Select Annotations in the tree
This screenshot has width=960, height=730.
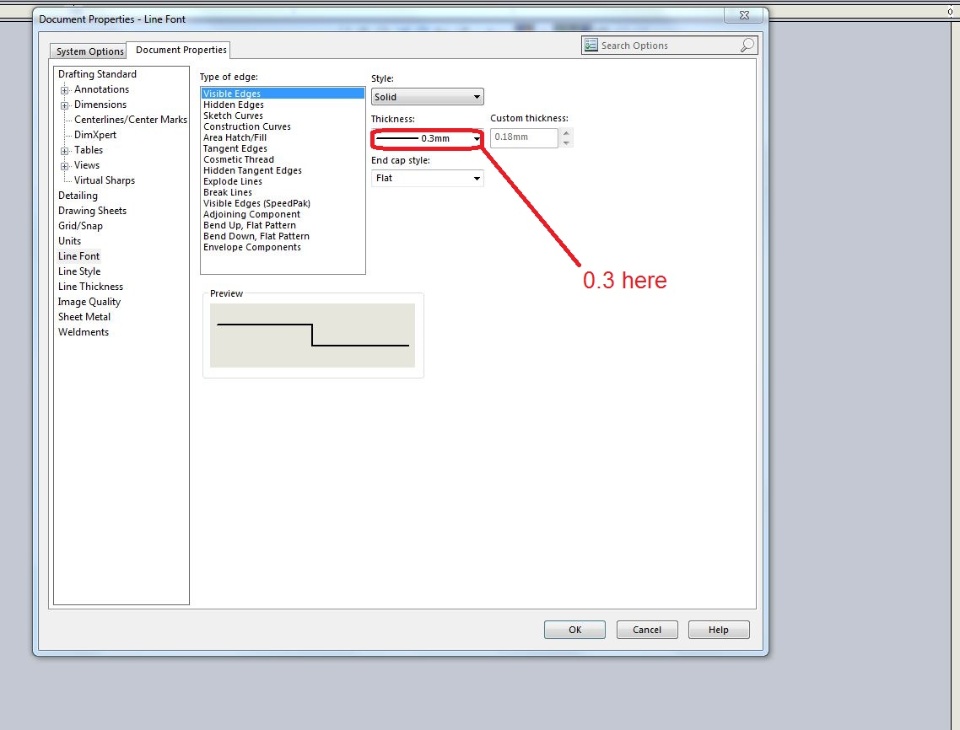coord(102,89)
